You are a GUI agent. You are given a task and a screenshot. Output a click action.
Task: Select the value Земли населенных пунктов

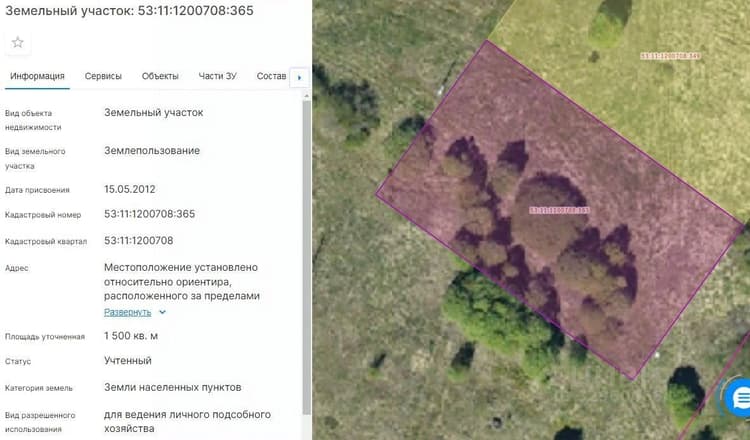click(173, 387)
